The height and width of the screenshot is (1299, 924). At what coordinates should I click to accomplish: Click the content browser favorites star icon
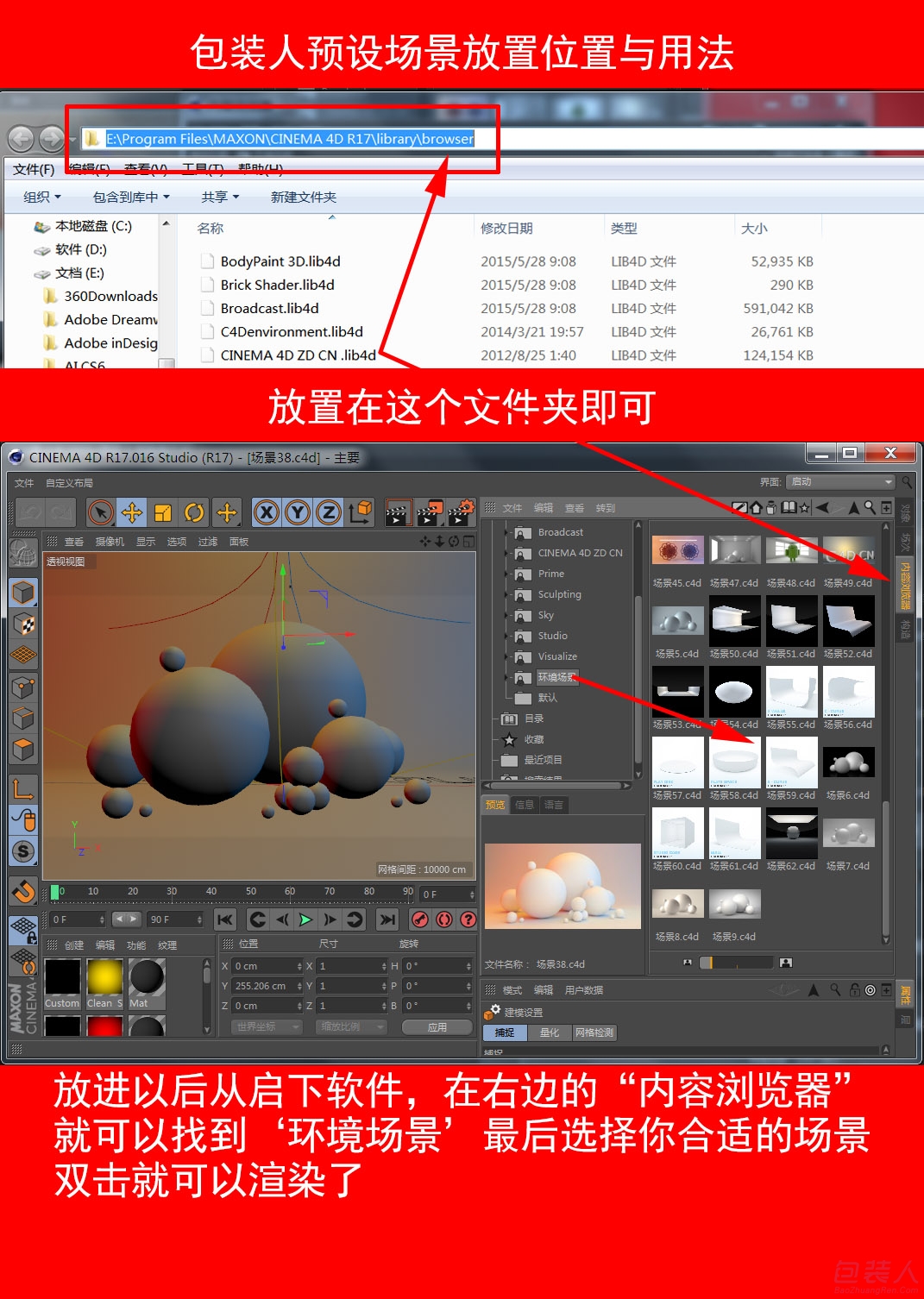point(805,508)
